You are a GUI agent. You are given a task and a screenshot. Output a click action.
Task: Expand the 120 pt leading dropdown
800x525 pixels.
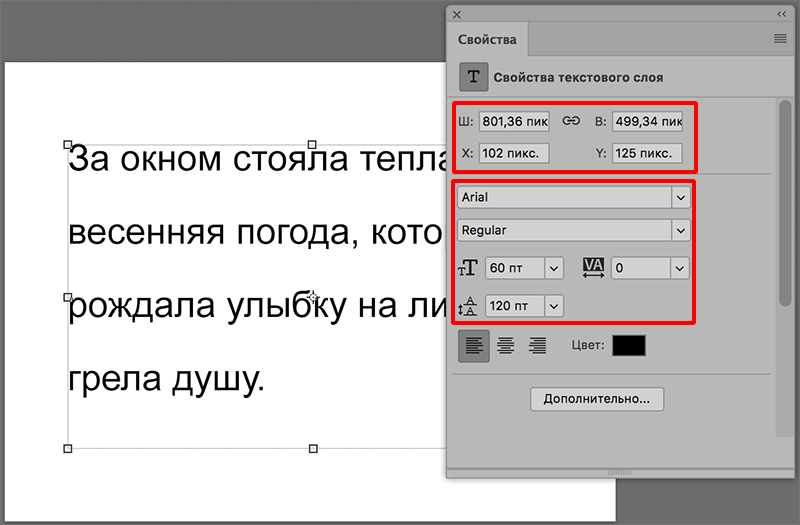(554, 306)
